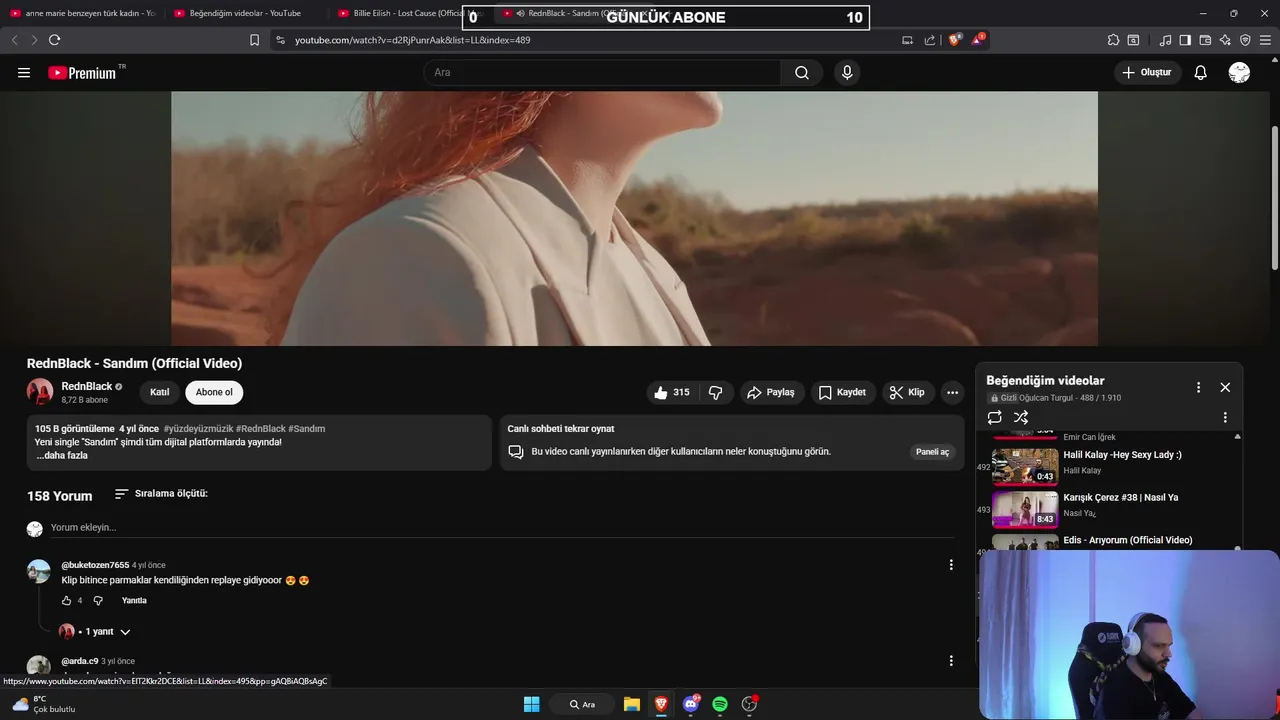Viewport: 1280px width, 720px height.
Task: Dislike the comment by @buketozen7655
Action: pyautogui.click(x=98, y=601)
